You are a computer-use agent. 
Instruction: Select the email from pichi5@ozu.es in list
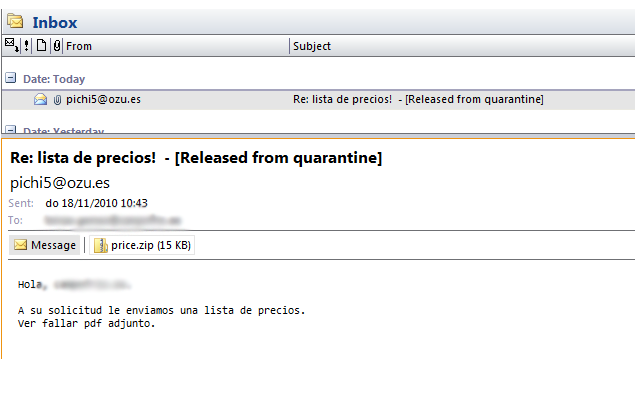point(300,100)
